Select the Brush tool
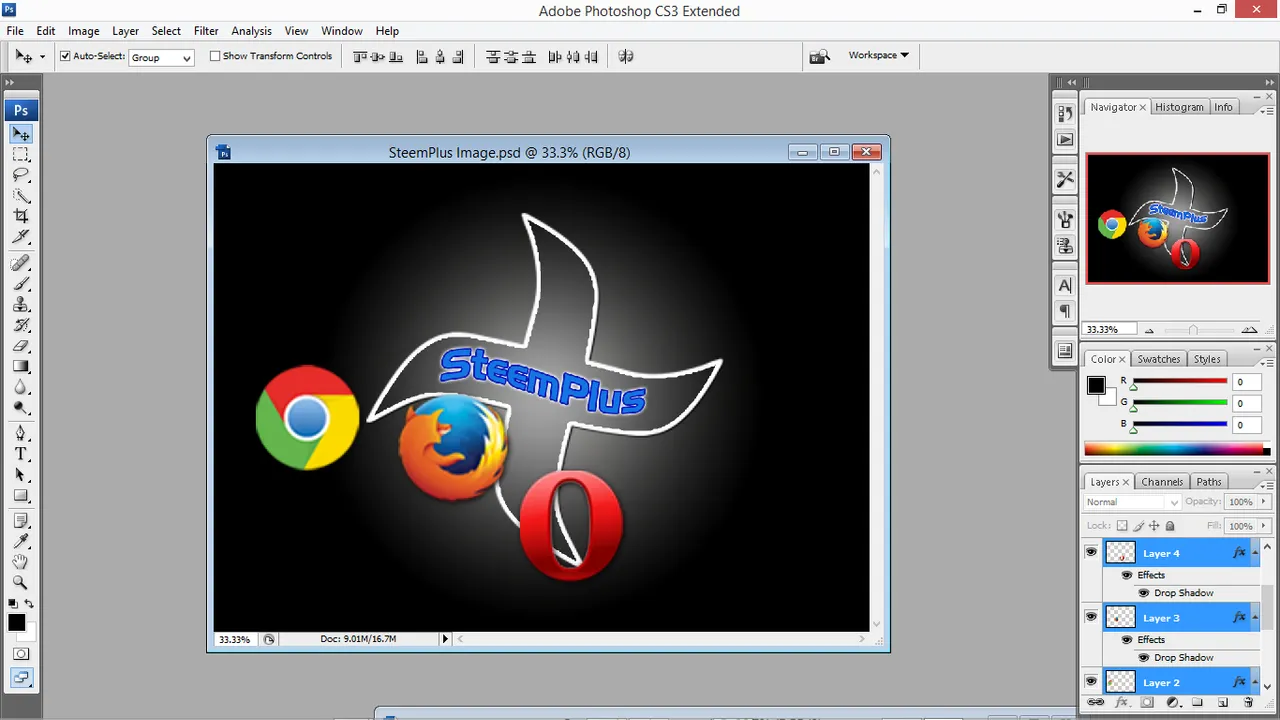The image size is (1280, 720). click(21, 284)
